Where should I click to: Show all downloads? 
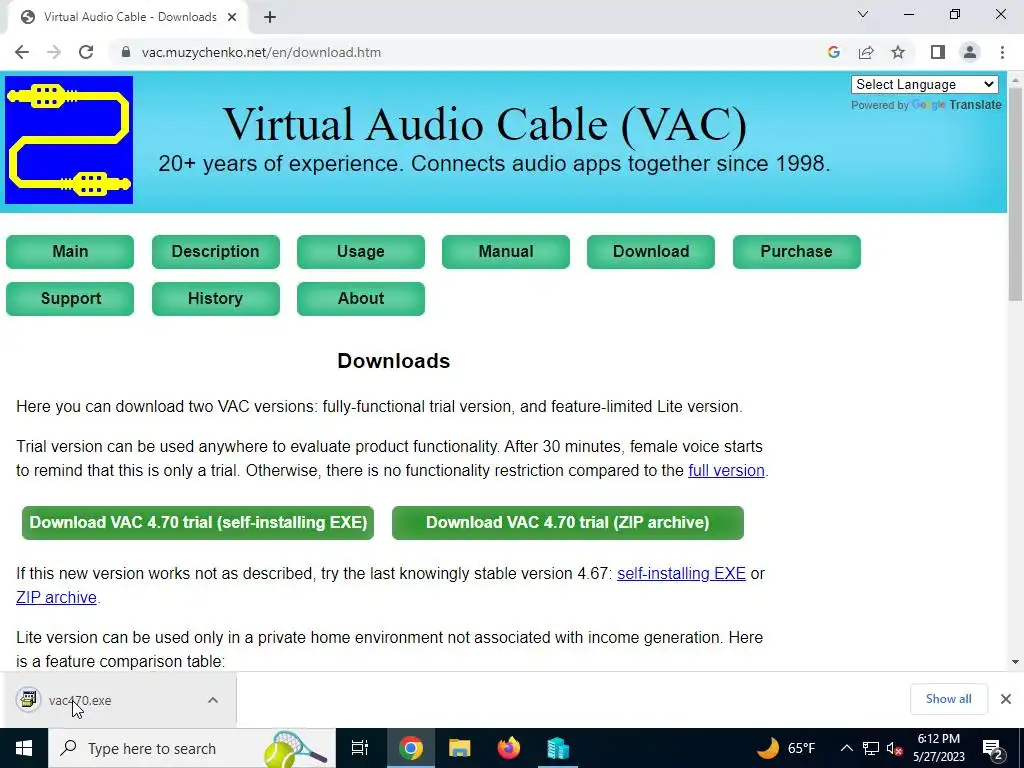(x=948, y=699)
